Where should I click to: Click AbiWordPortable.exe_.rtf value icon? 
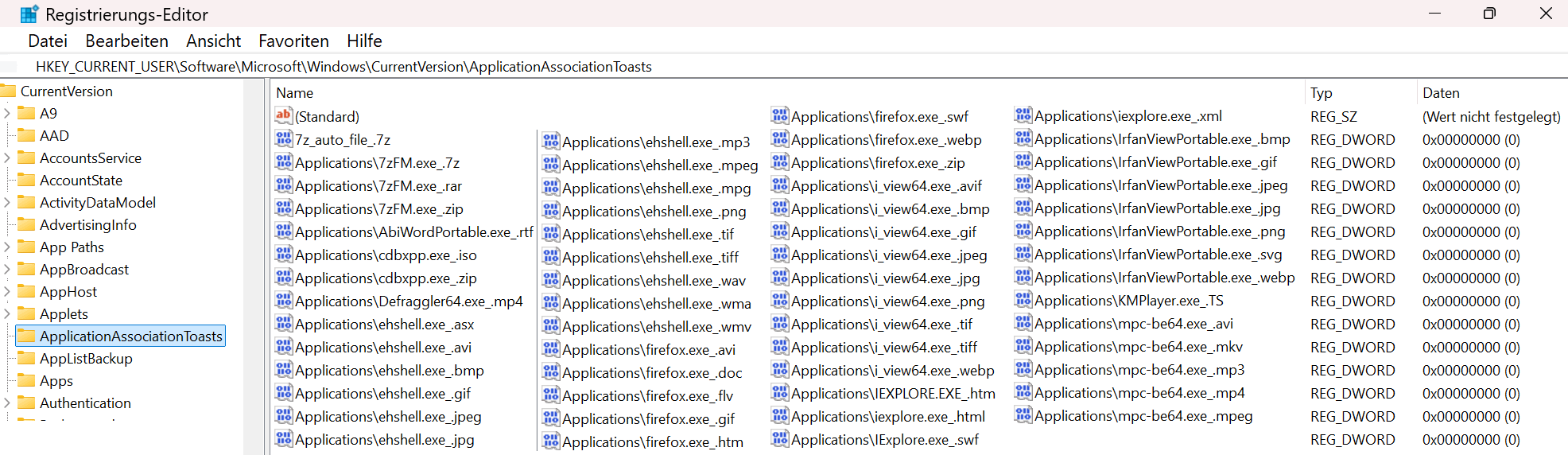click(284, 231)
